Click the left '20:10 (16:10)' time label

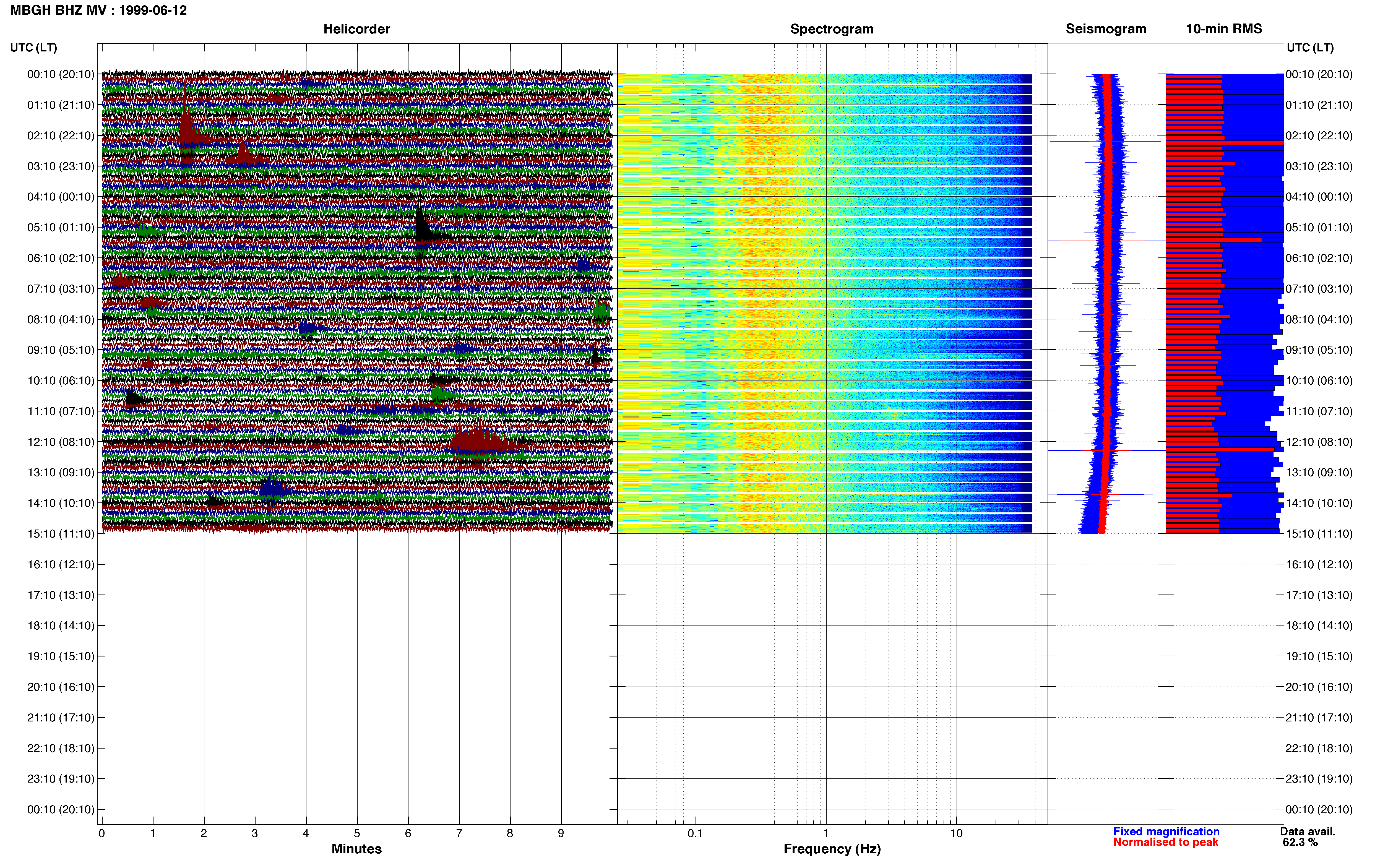(x=61, y=687)
